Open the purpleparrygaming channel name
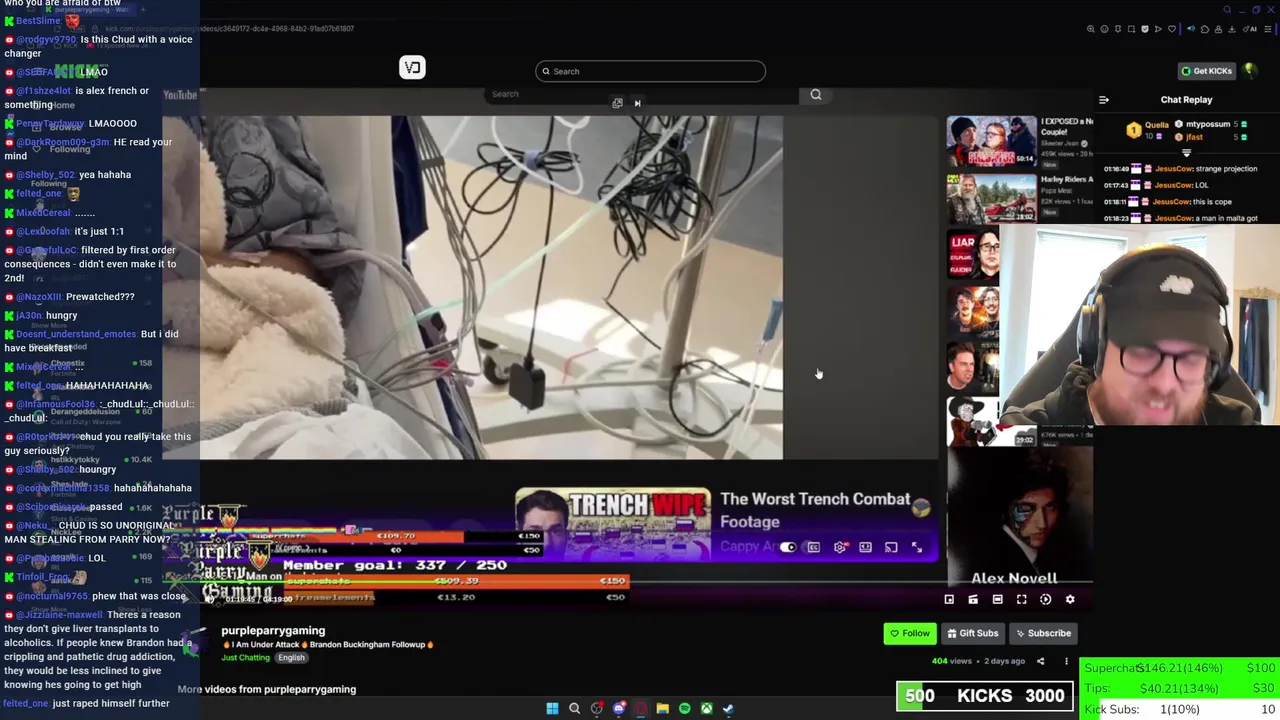The image size is (1280, 720). pyautogui.click(x=273, y=631)
